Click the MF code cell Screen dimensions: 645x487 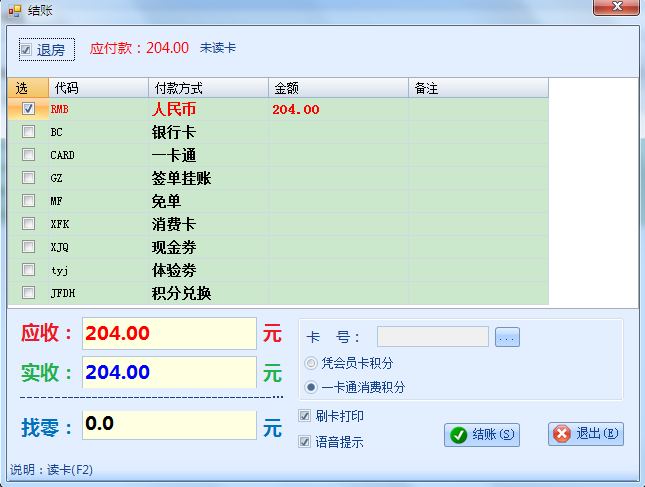[x=99, y=201]
